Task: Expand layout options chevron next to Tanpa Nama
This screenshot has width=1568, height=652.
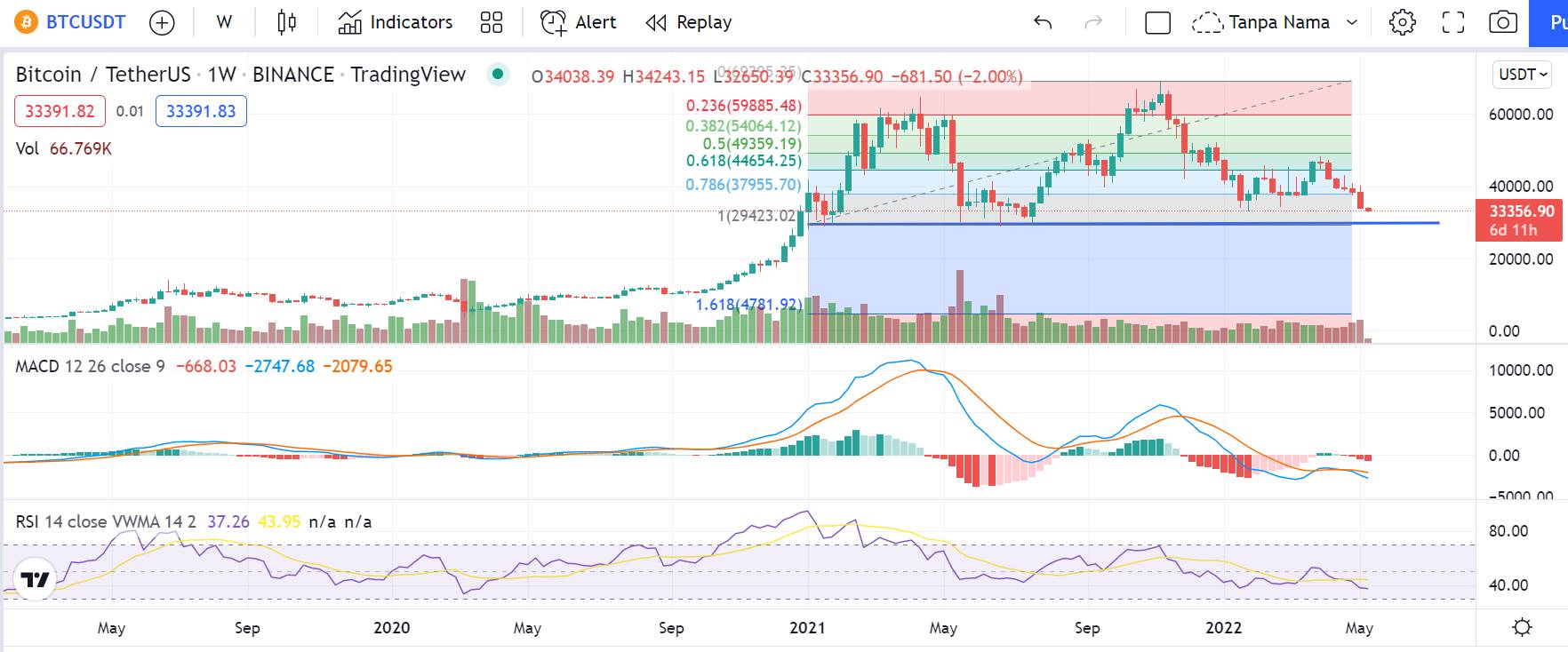Action: (1352, 22)
